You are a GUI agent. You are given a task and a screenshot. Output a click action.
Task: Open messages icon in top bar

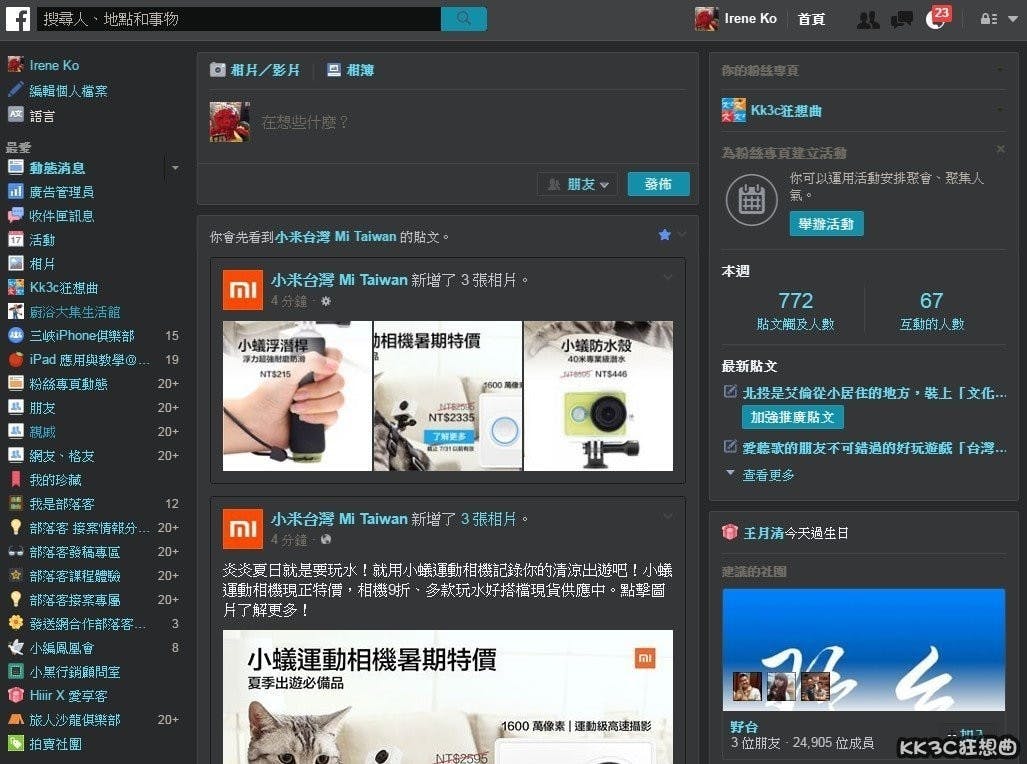(x=902, y=19)
